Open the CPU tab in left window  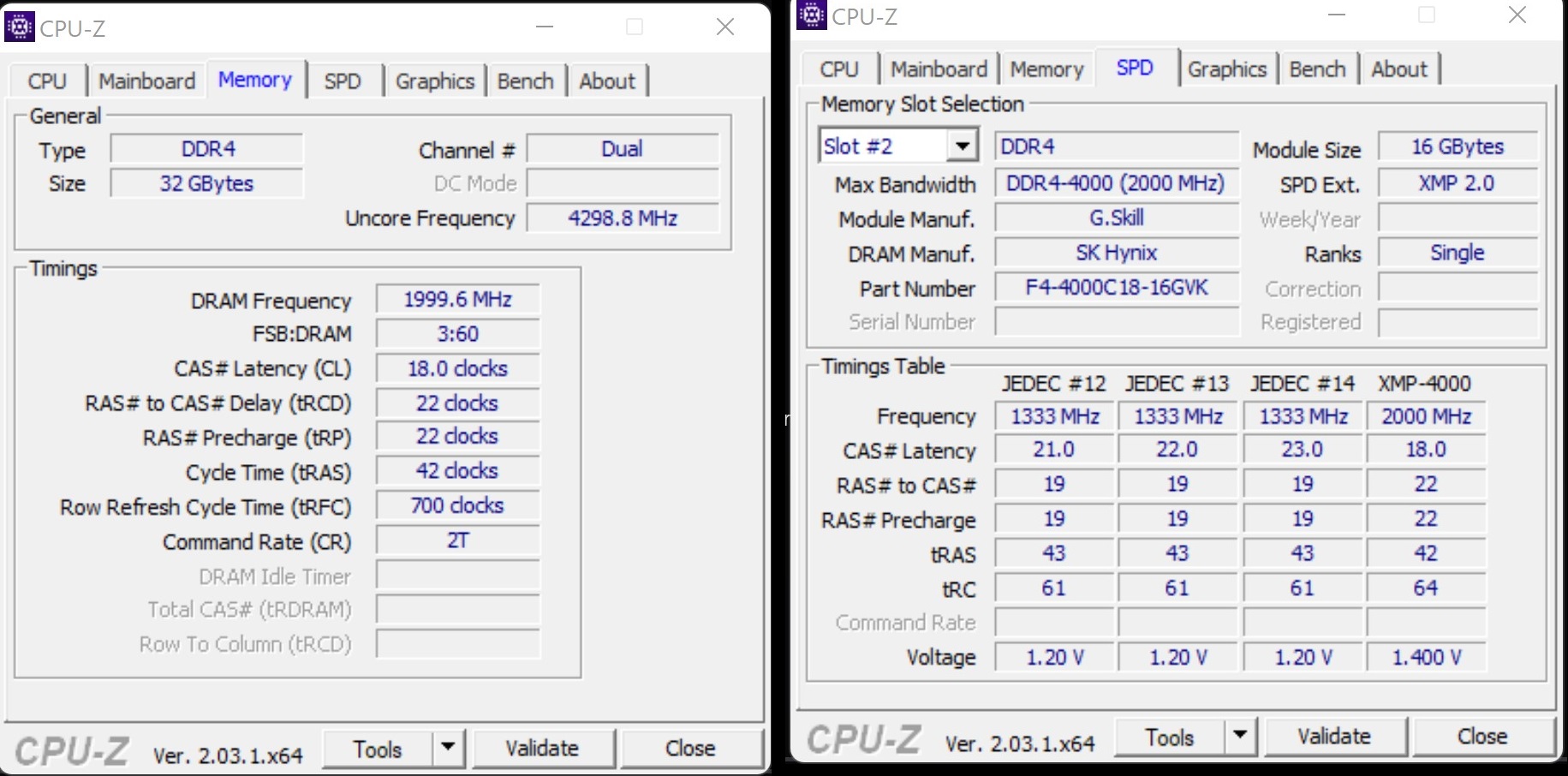pyautogui.click(x=47, y=81)
